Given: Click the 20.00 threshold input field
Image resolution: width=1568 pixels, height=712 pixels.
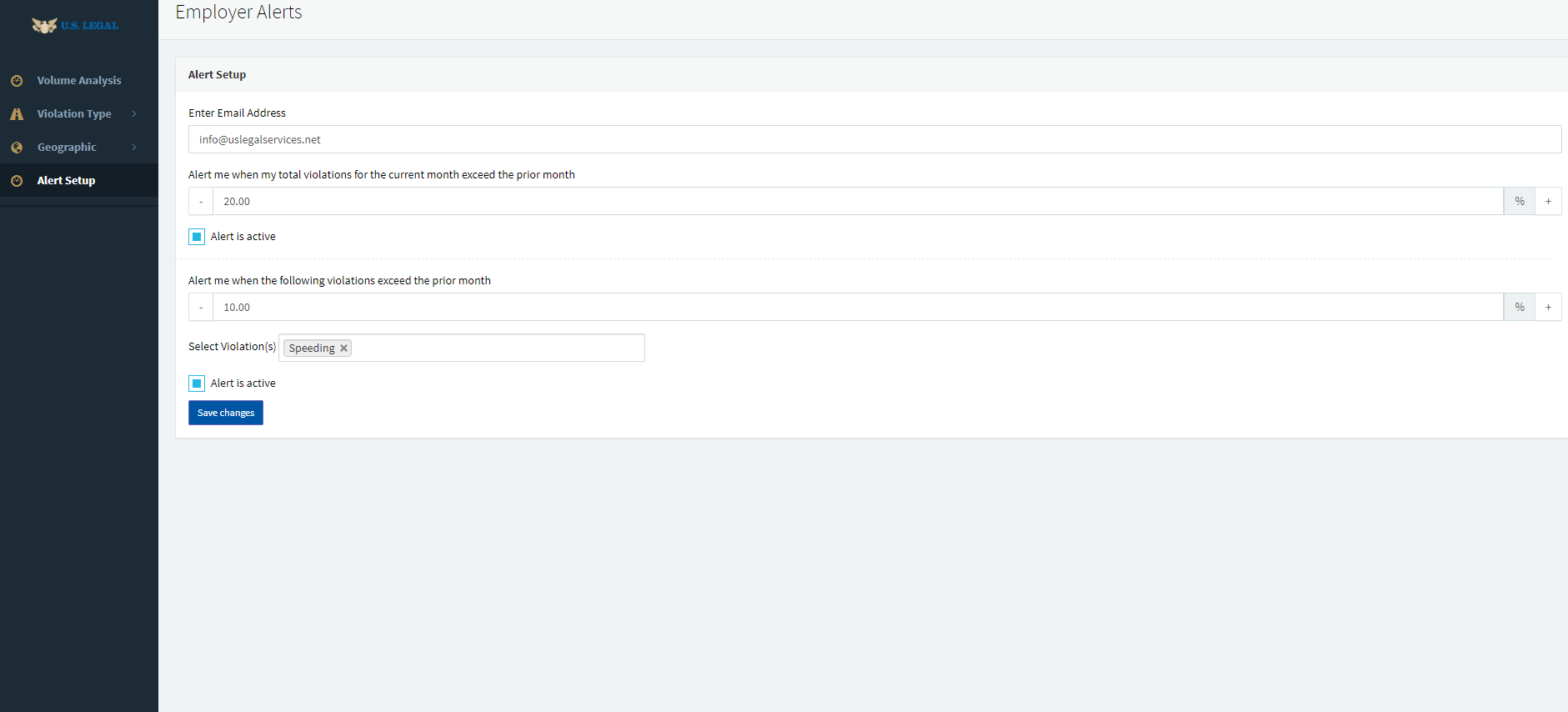Looking at the screenshot, I should (x=858, y=201).
